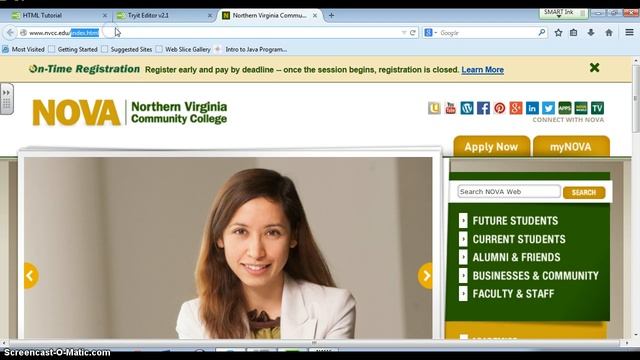Image resolution: width=640 pixels, height=360 pixels.
Task: Open the NOVA YouTube icon
Action: coord(451,108)
